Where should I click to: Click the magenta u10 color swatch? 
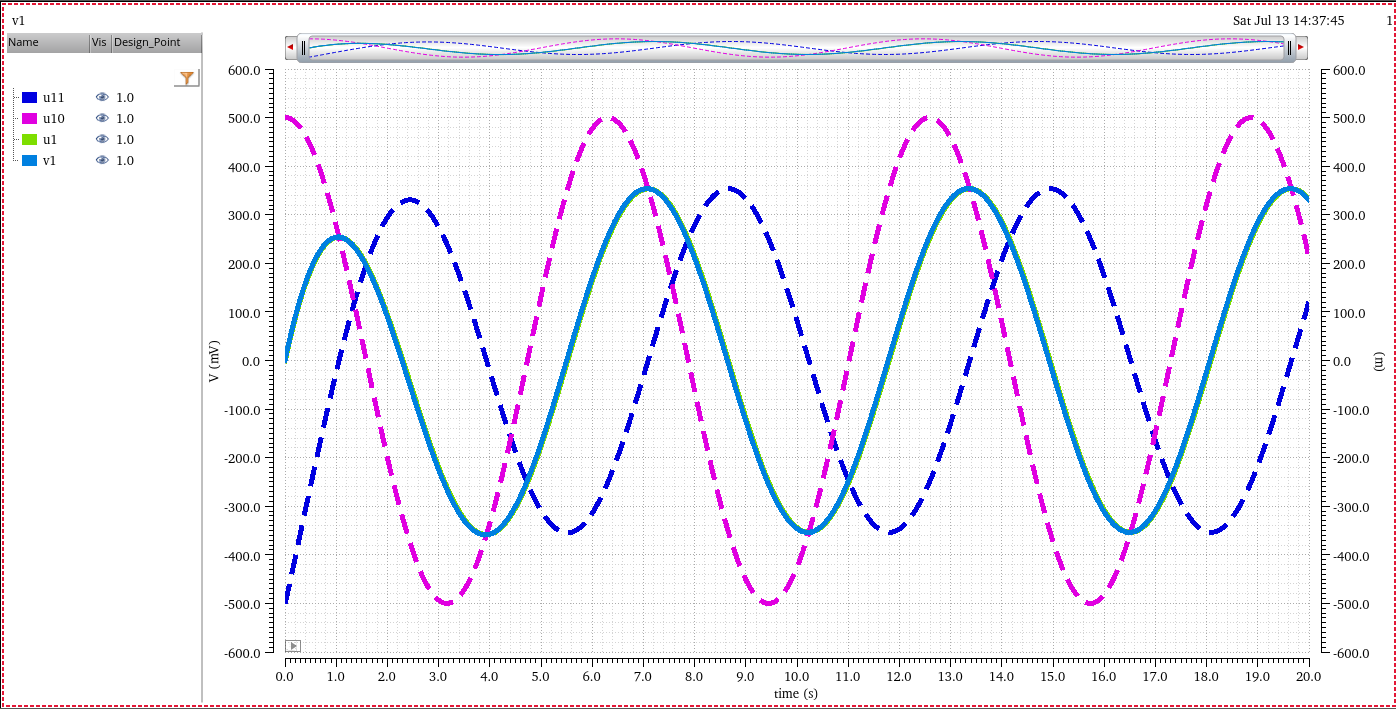(x=29, y=118)
